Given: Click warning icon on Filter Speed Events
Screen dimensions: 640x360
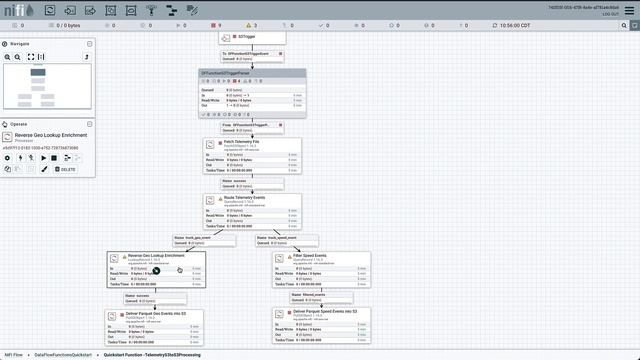Looking at the screenshot, I should point(290,257).
